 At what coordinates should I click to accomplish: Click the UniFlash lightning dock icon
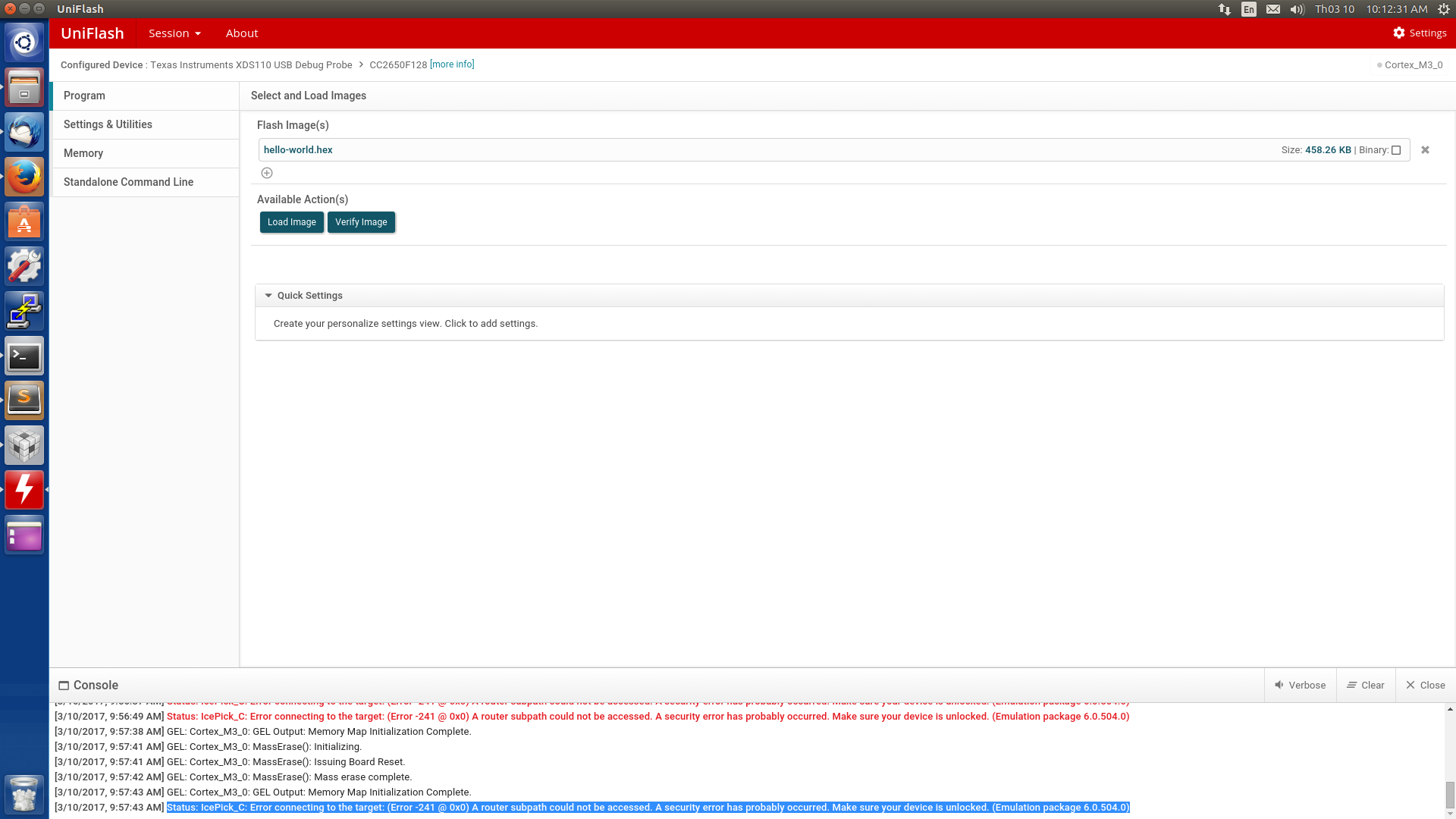pos(24,489)
